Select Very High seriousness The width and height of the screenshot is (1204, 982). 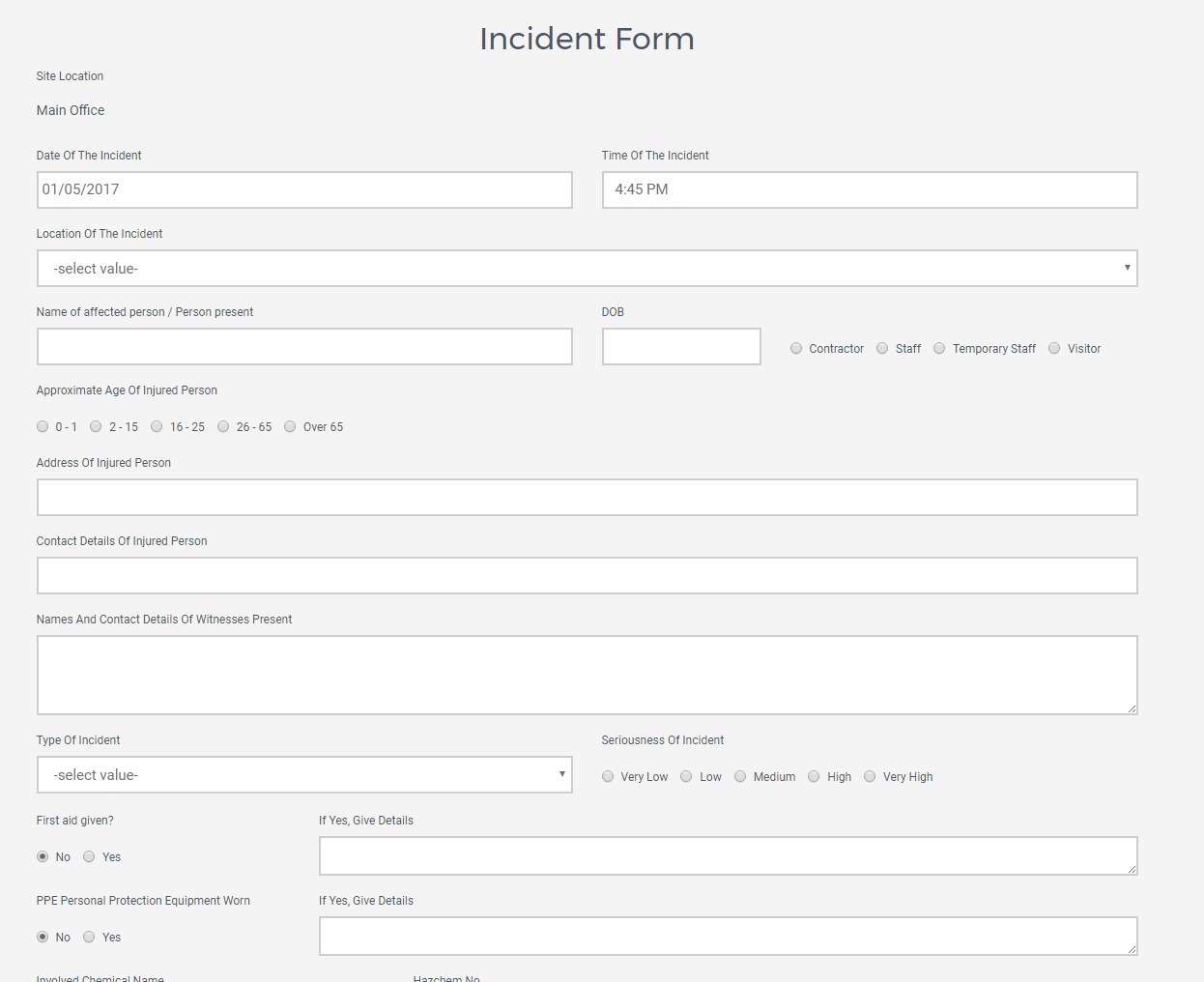[870, 777]
